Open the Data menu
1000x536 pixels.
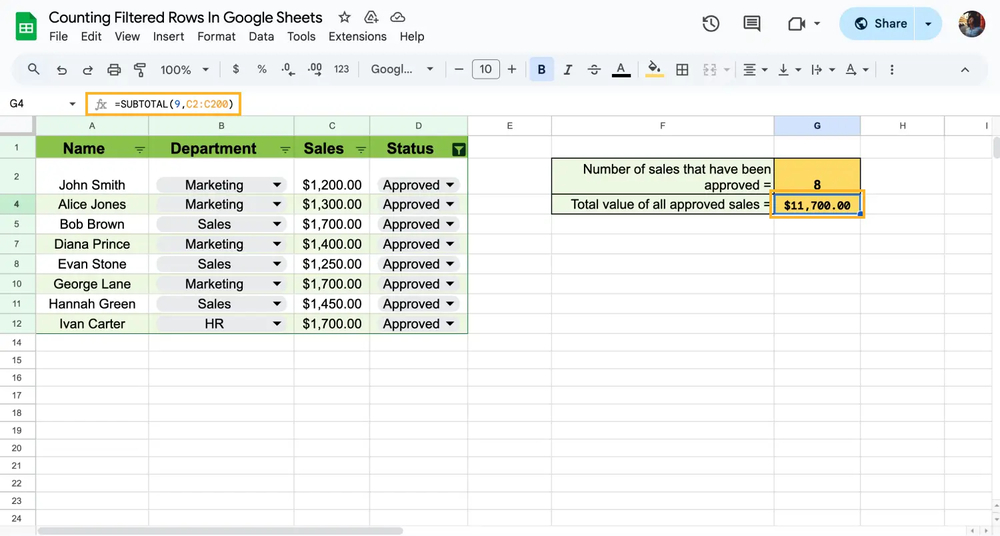pyautogui.click(x=261, y=36)
